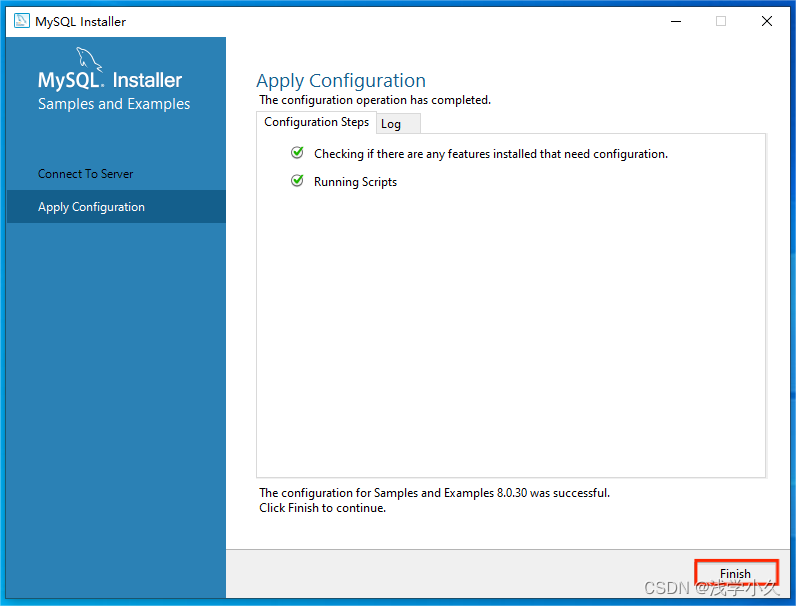Click the 'Samples and Examples 8.0.30 was successful' message

(435, 493)
